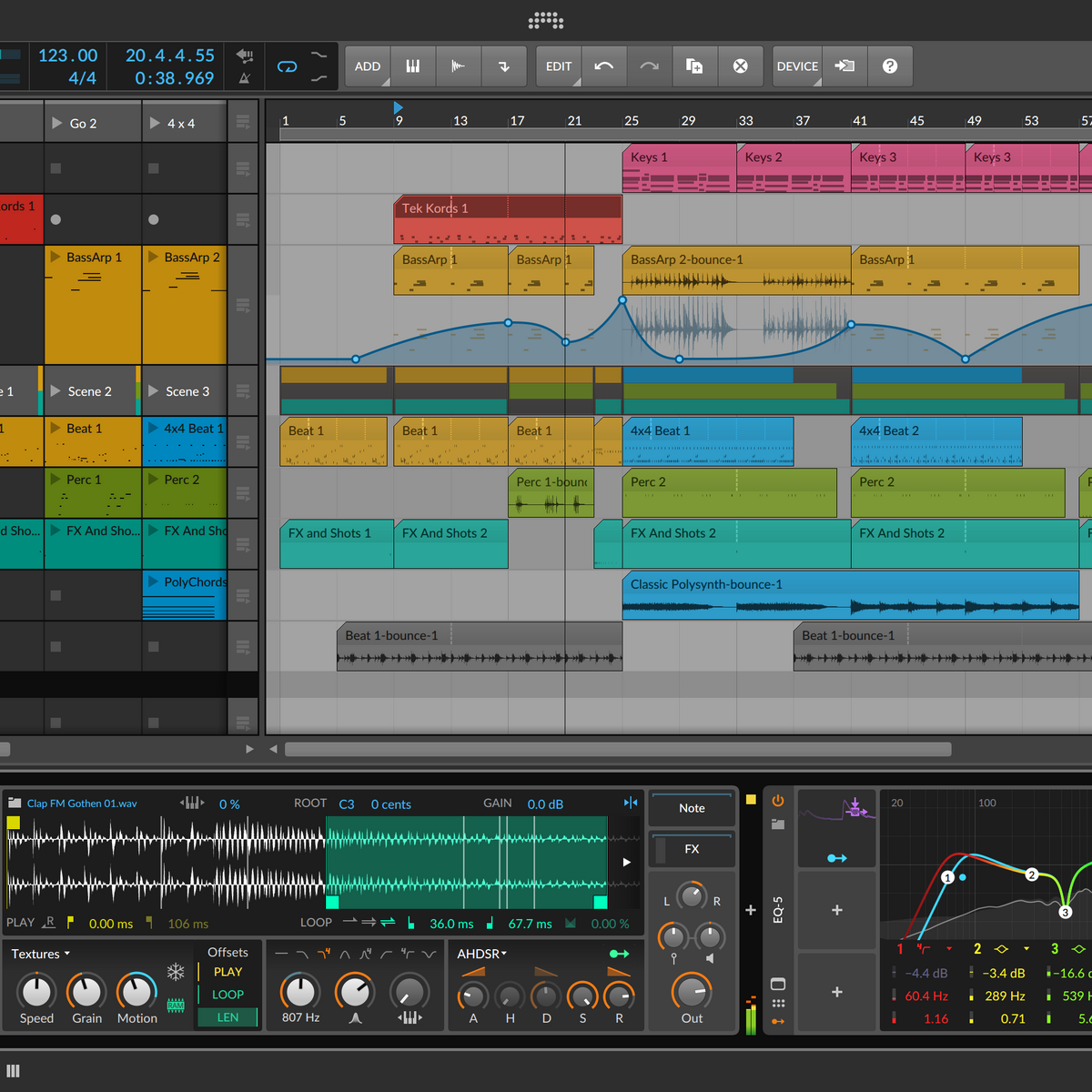
Task: Click the automation write arrow icon
Action: tap(245, 55)
